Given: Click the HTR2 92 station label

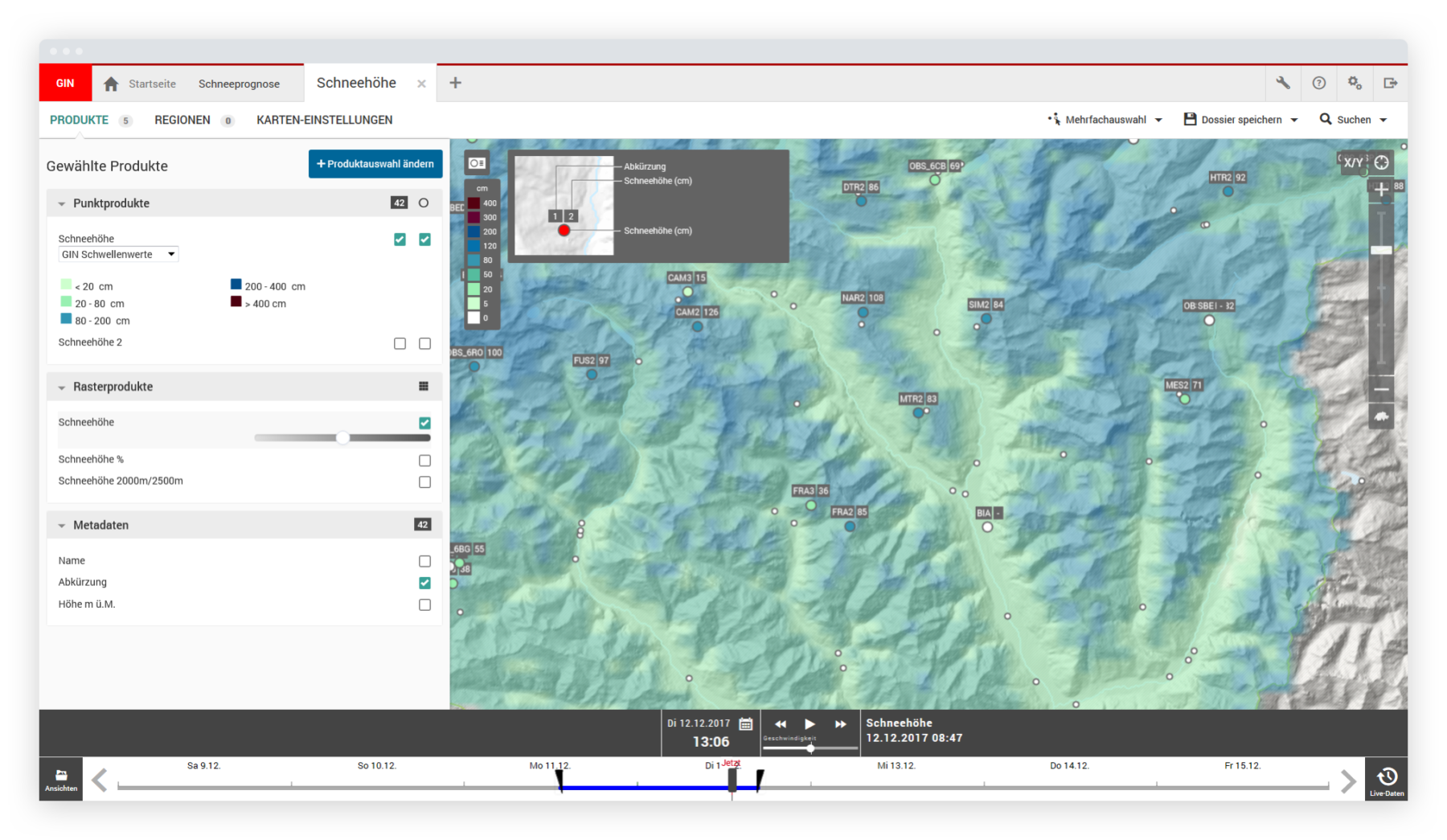Looking at the screenshot, I should pyautogui.click(x=1228, y=178).
